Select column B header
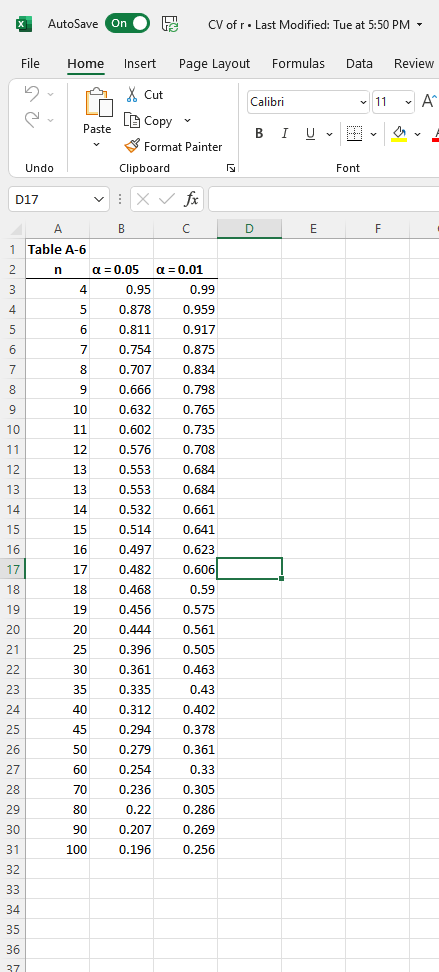439x972 pixels. coord(122,229)
